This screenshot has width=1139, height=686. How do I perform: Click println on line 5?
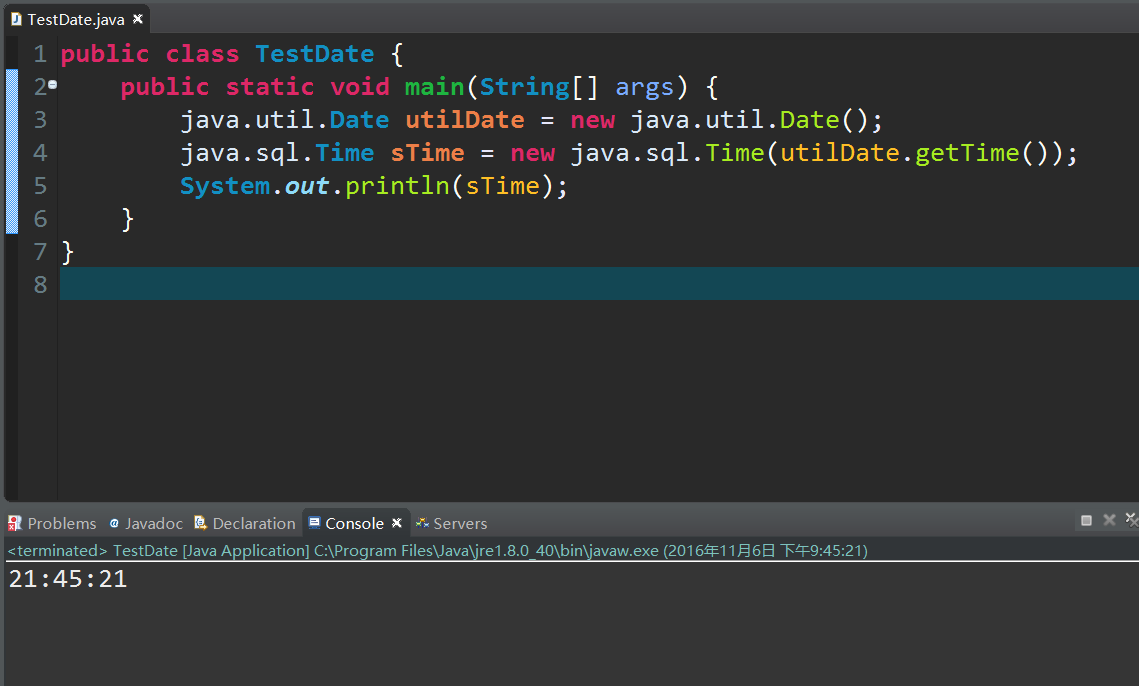397,187
